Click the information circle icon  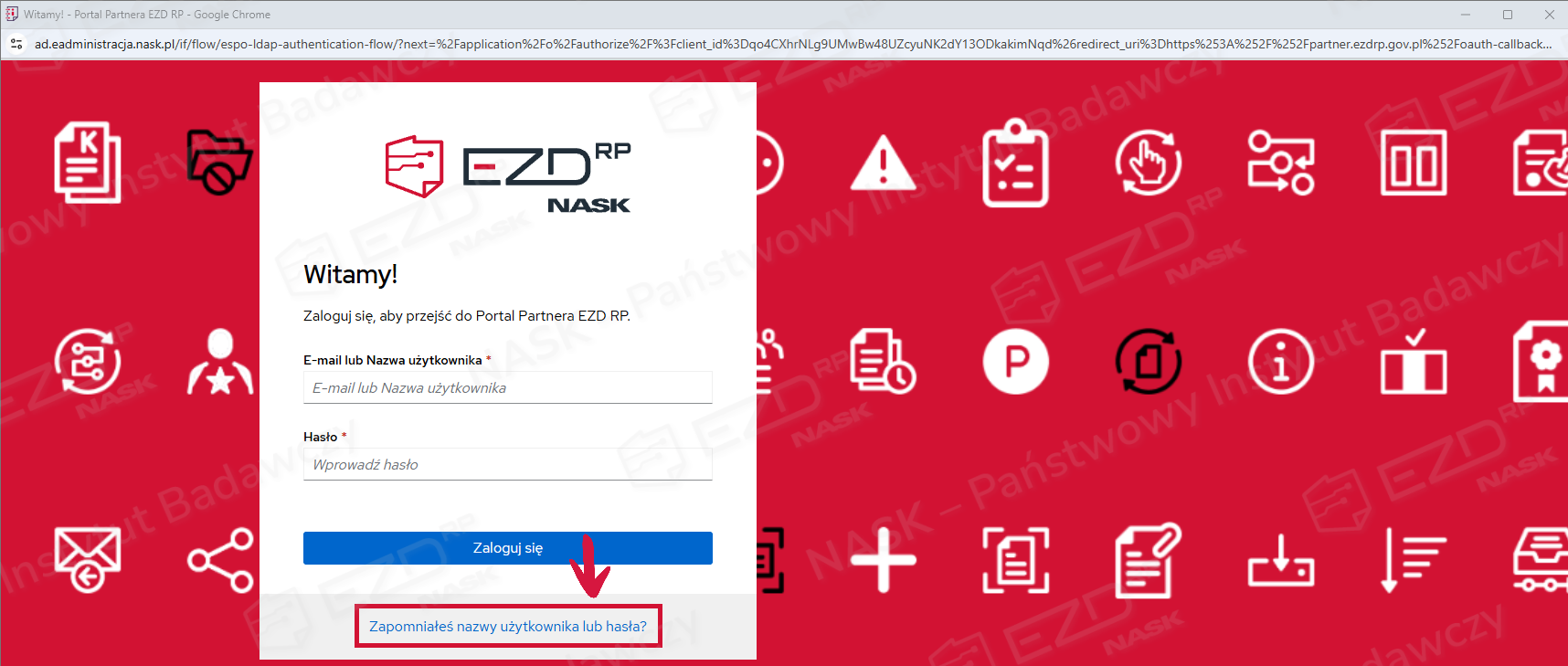click(1281, 362)
